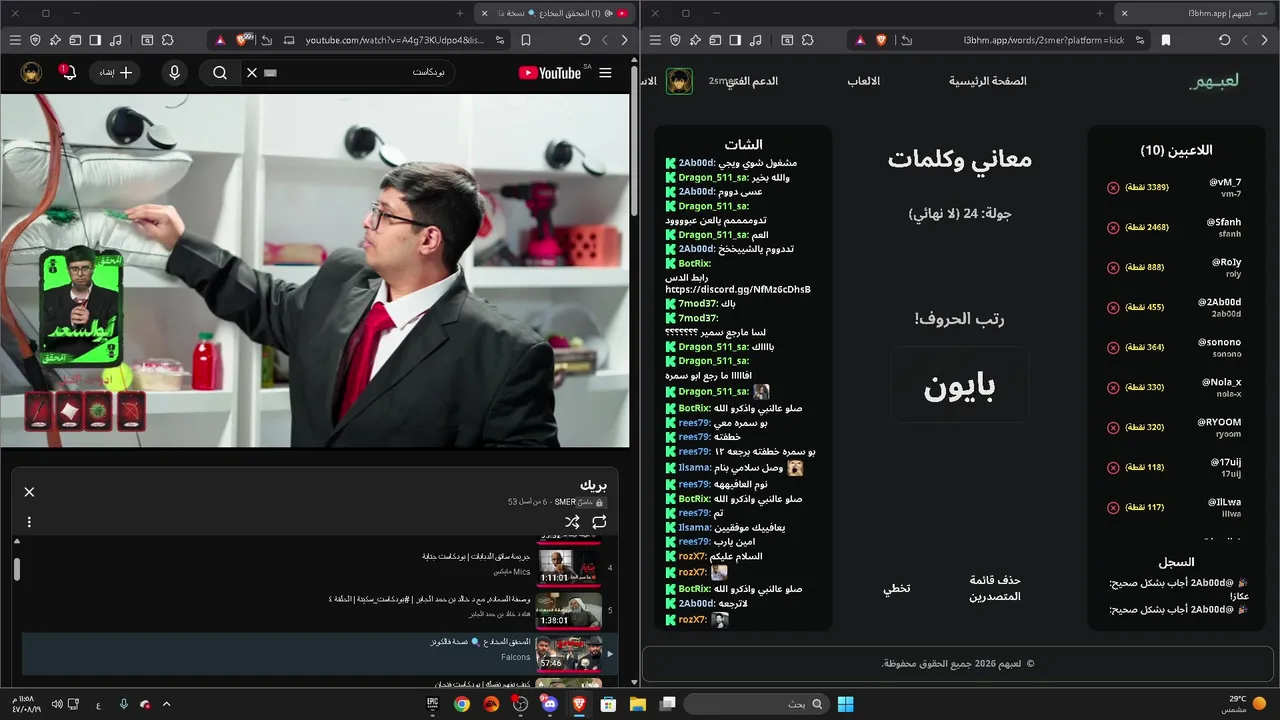Viewport: 1280px width, 720px height.
Task: Bookmark the YouTube page
Action: [x=526, y=40]
